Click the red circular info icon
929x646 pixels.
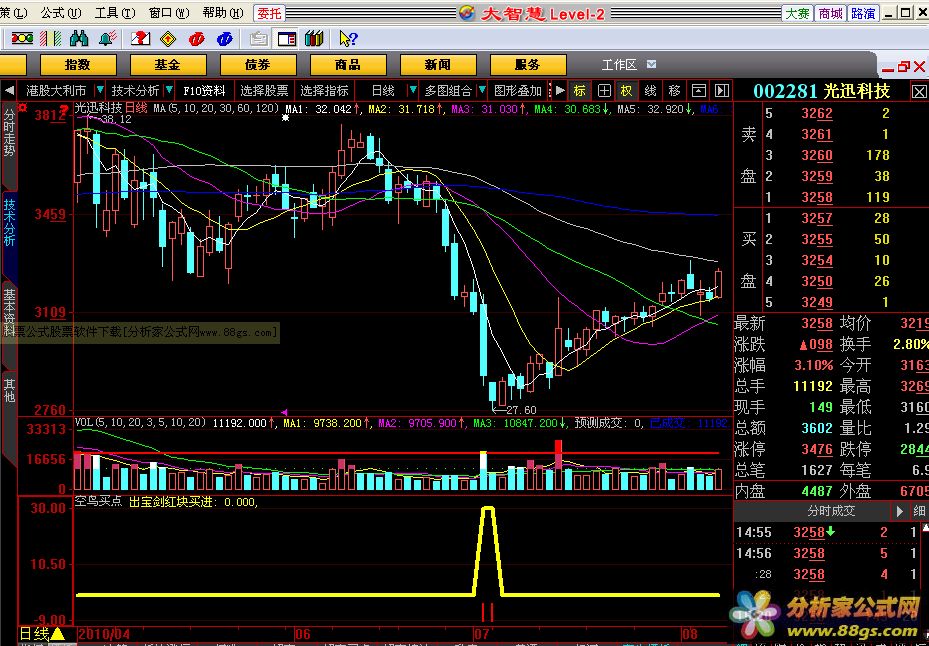pos(197,39)
